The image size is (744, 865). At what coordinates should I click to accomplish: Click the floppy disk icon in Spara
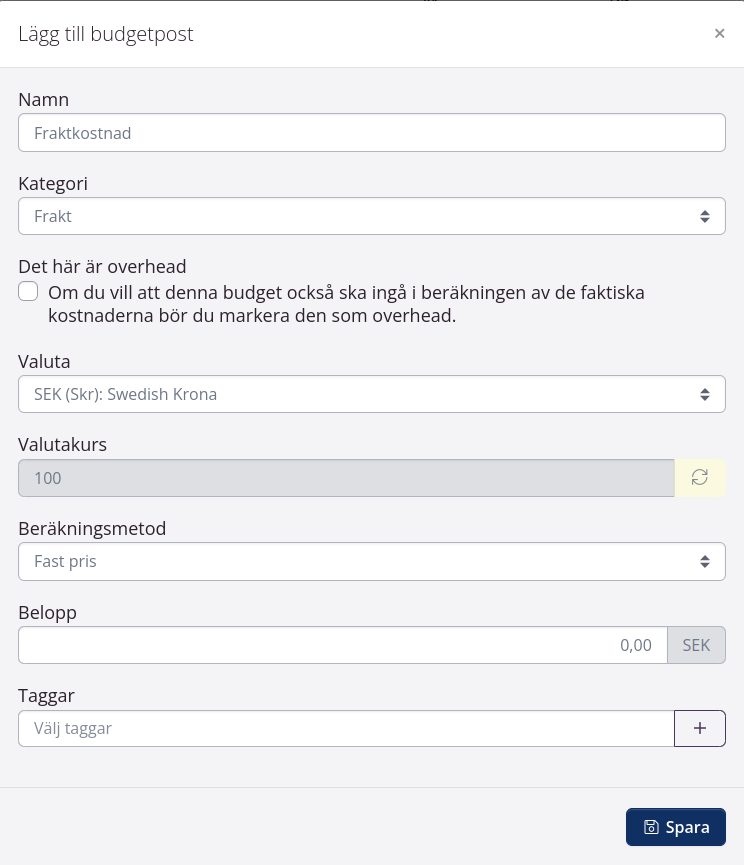point(652,827)
